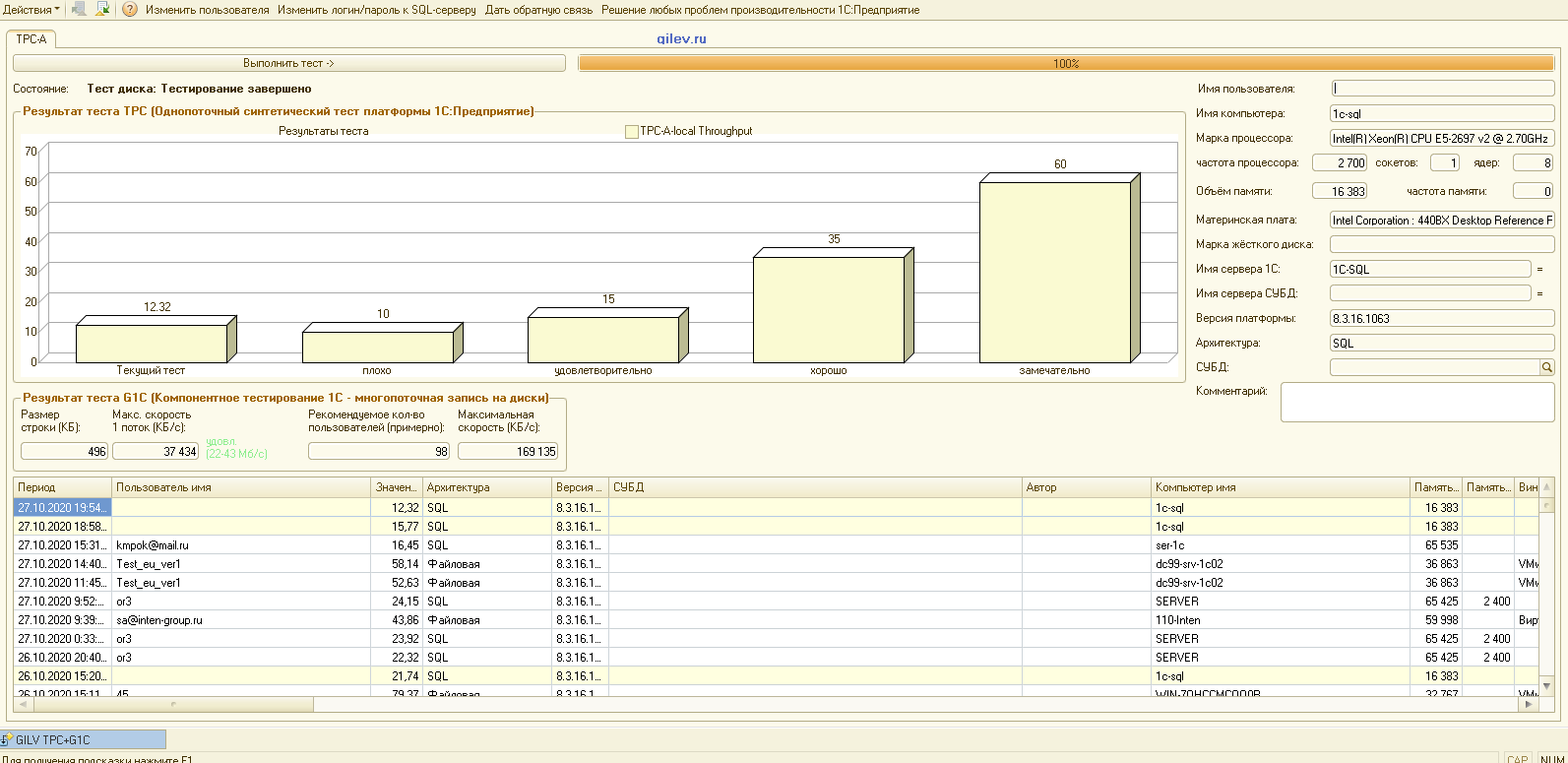Sort table by the Период column header
The width and height of the screenshot is (1568, 763).
pyautogui.click(x=62, y=487)
